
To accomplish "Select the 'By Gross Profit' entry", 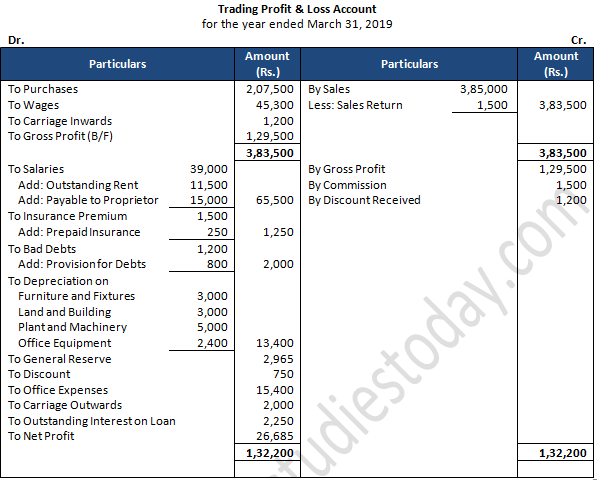I will (x=346, y=169).
